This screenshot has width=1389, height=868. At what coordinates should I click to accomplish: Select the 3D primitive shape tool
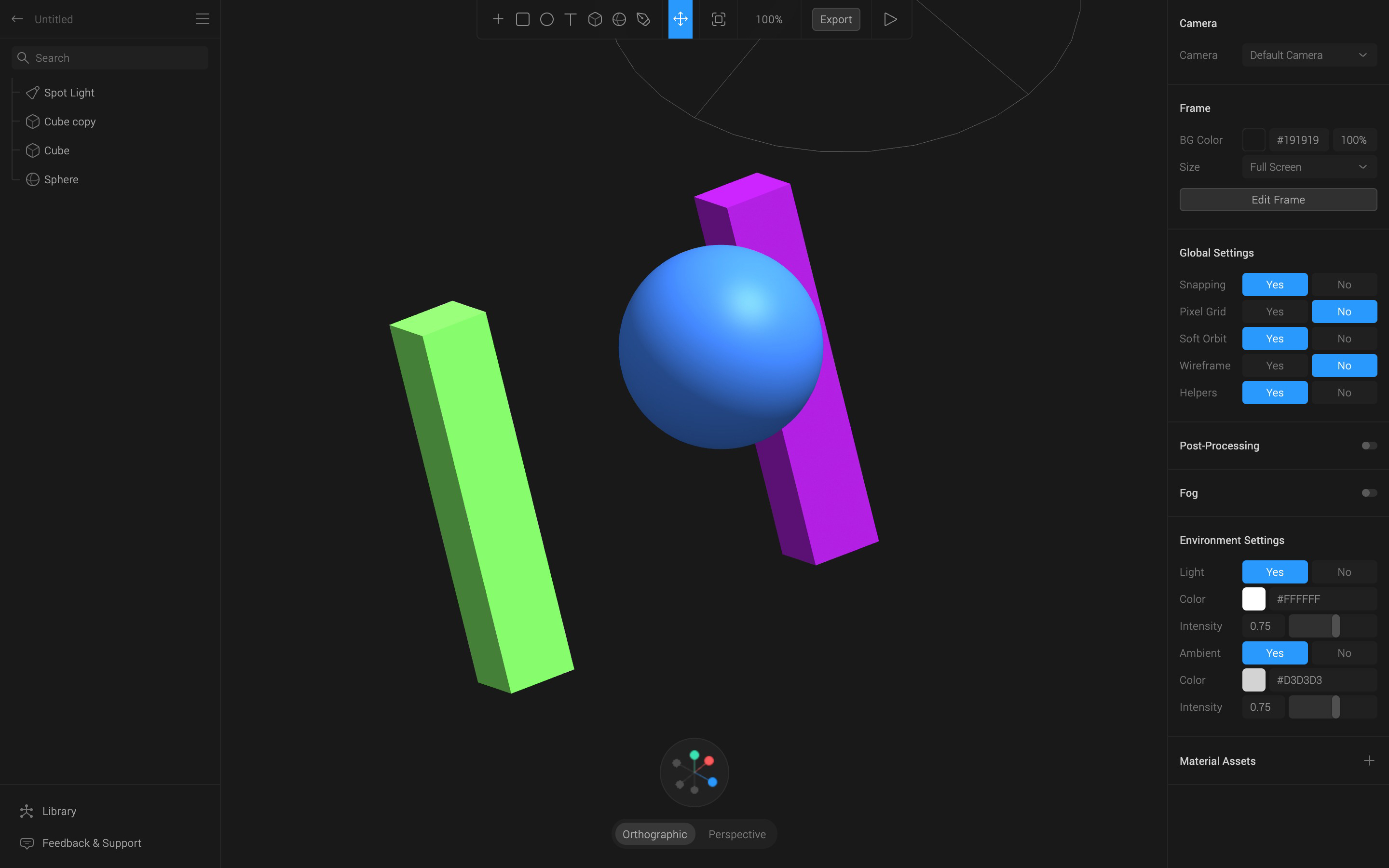(x=596, y=19)
